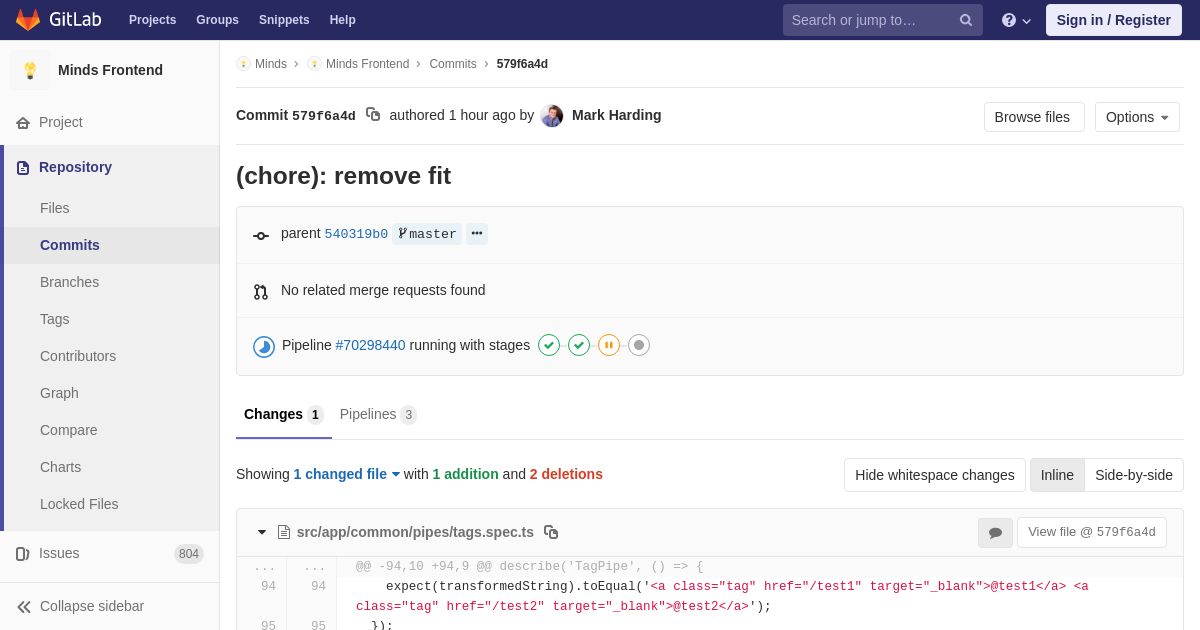Click the Collapse sidebar double-chevron icon
1200x630 pixels.
[24, 606]
